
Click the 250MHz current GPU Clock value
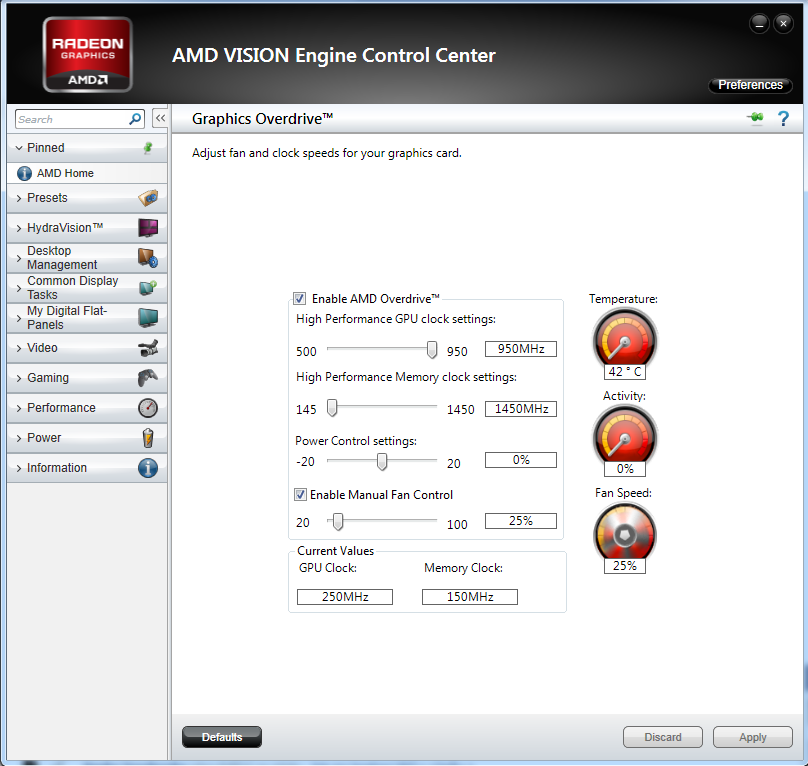click(x=345, y=597)
